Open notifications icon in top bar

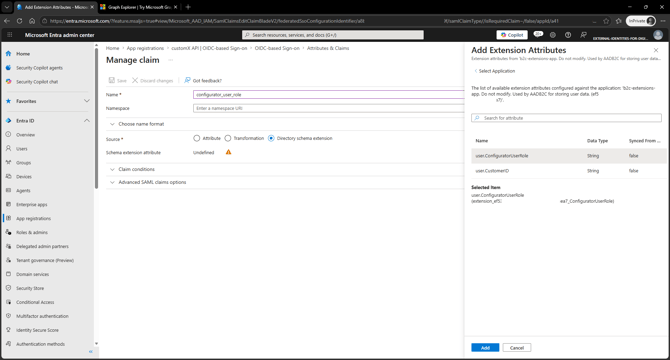coord(538,35)
